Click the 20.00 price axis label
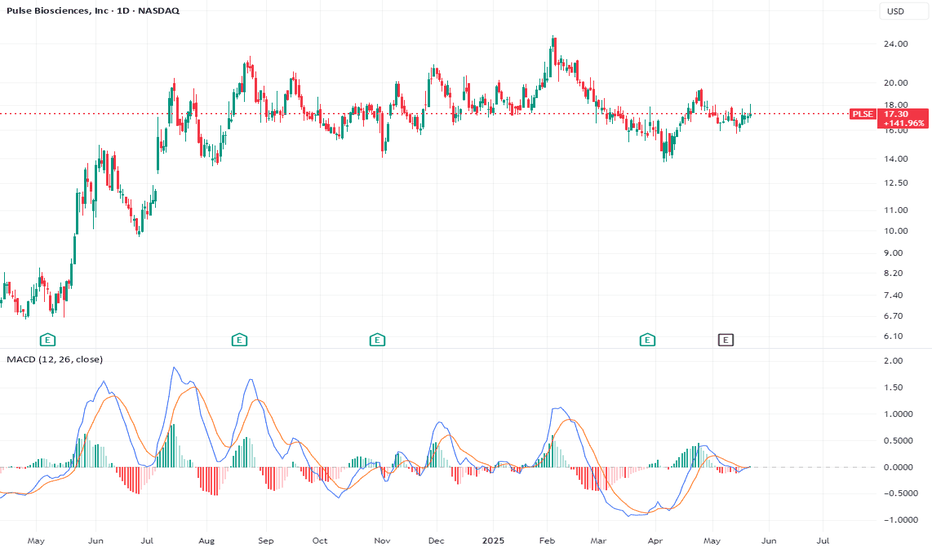The image size is (932, 550). 896,83
